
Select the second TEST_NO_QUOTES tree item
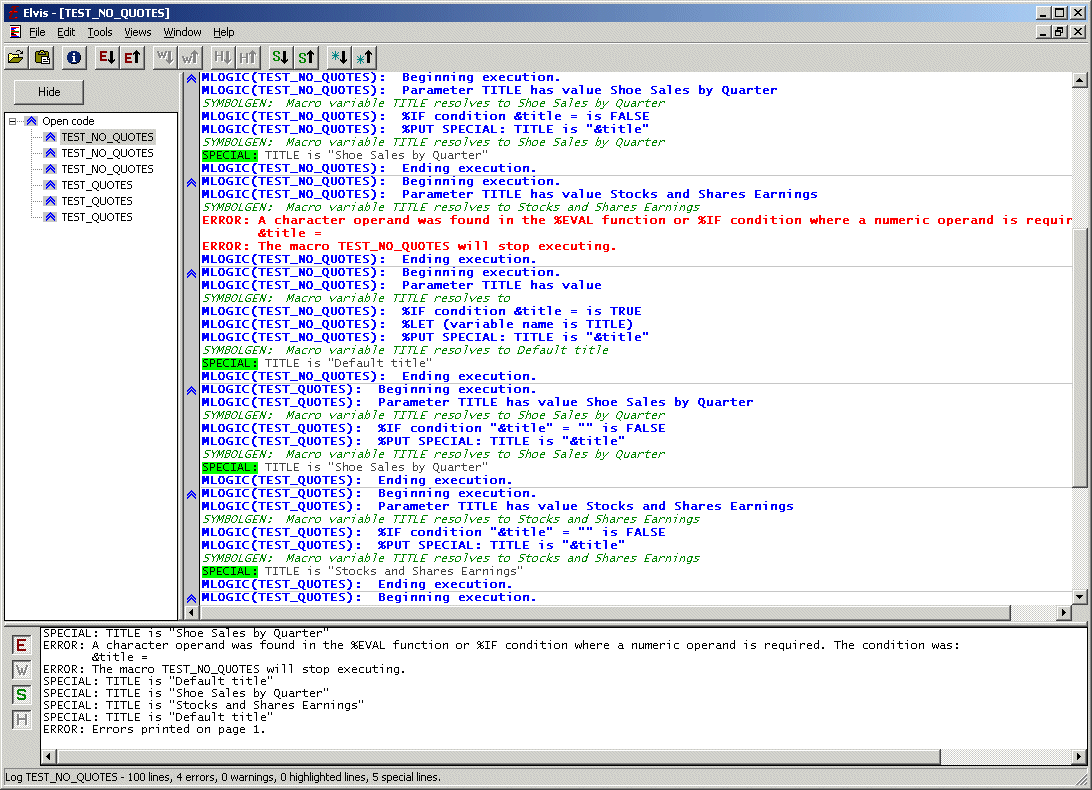pos(107,153)
